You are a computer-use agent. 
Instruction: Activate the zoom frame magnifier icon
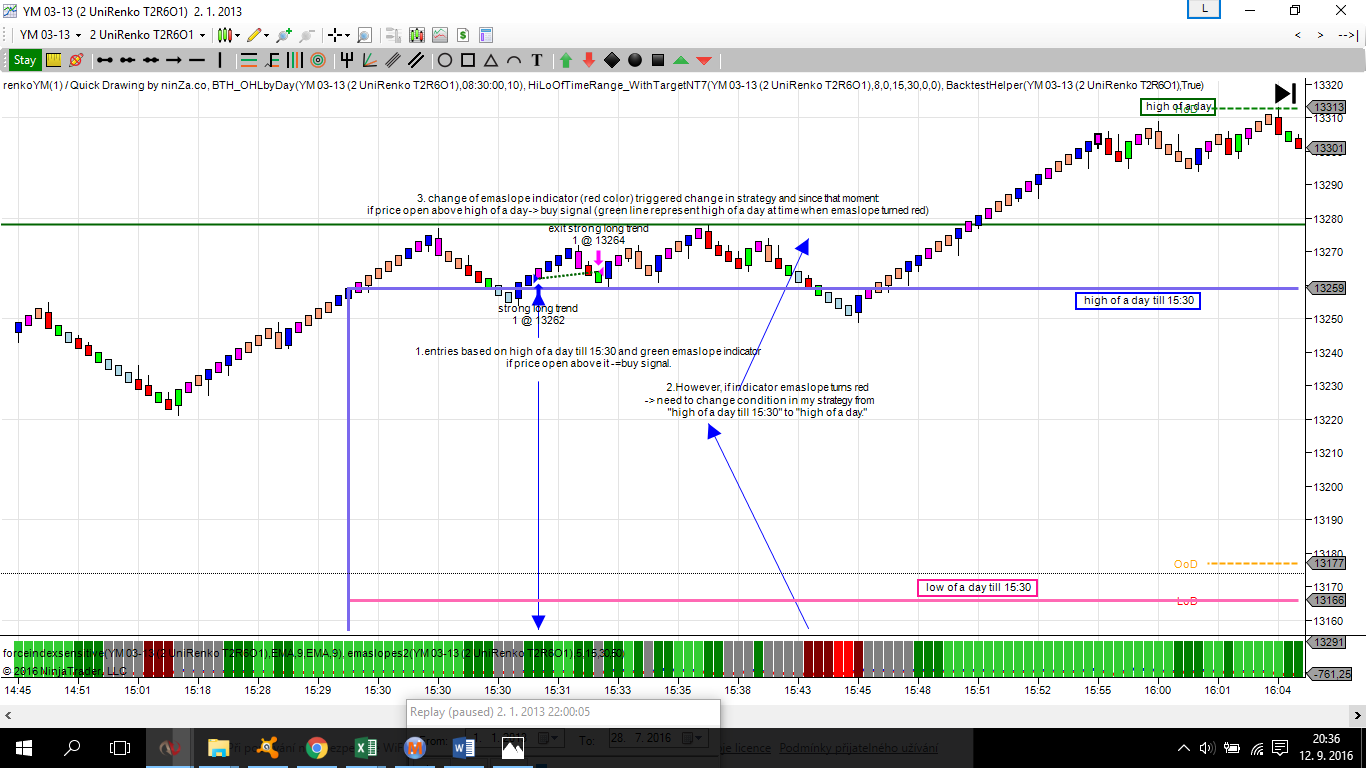(x=364, y=34)
